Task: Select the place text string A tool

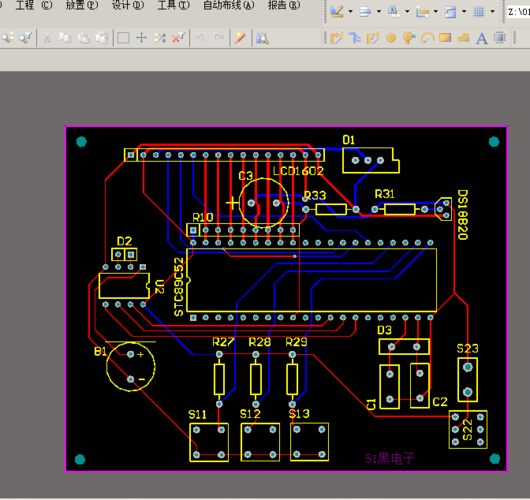Action: 482,38
